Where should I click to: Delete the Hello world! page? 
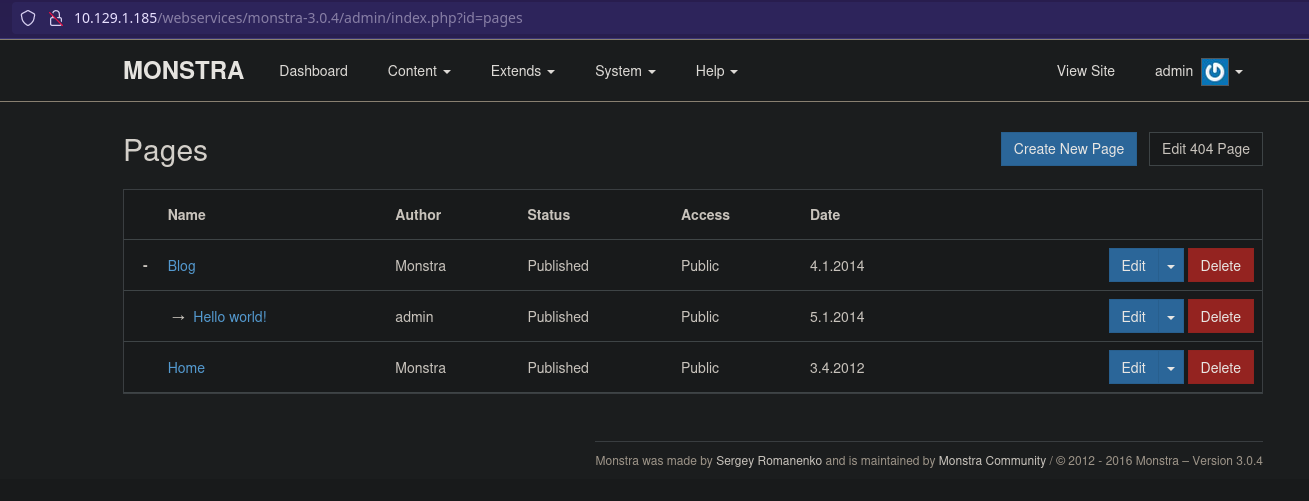pos(1220,317)
